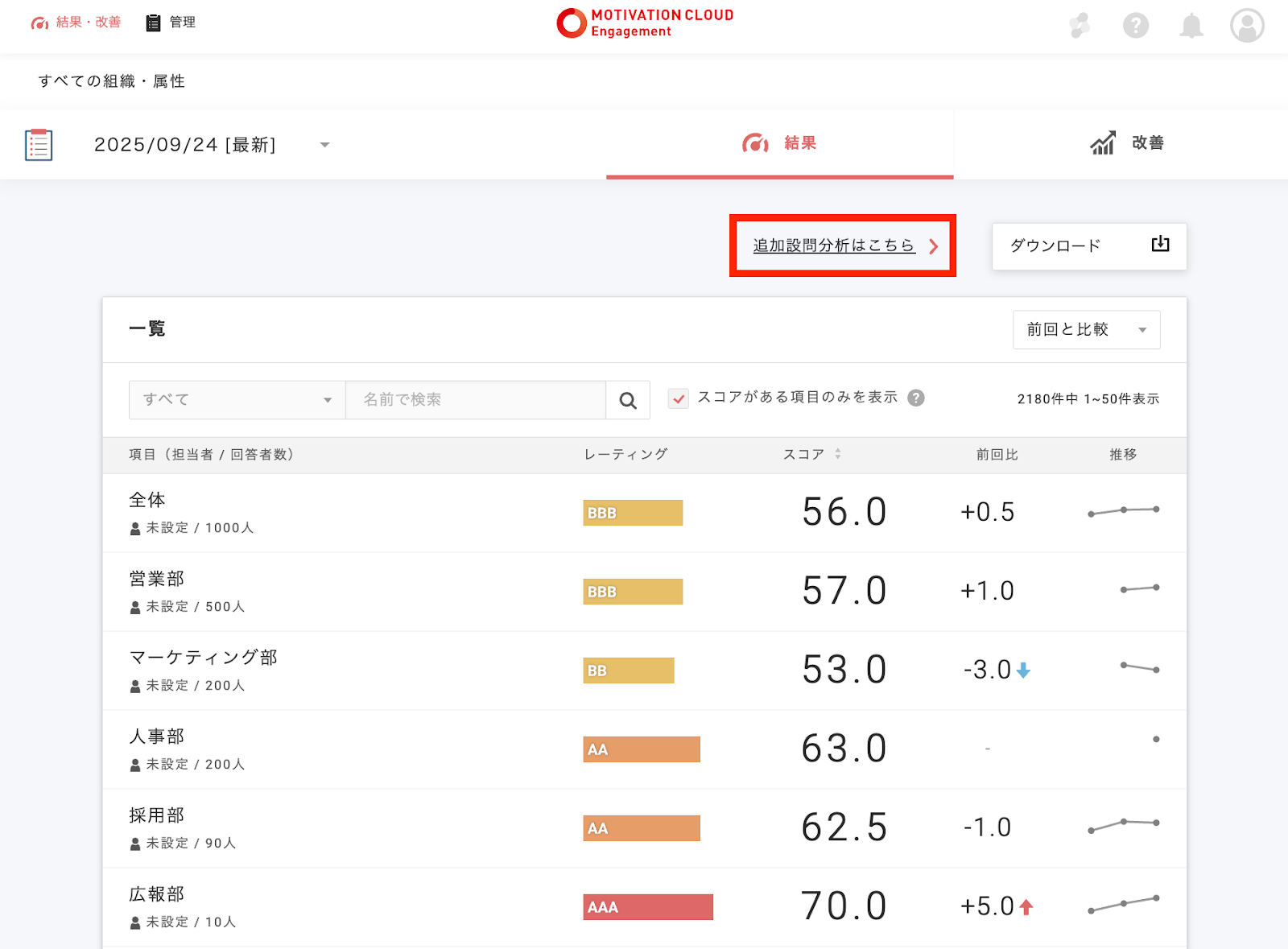Screen dimensions: 1288x949
Task: Open the 前回と比較 comparison dropdown
Action: pyautogui.click(x=1086, y=330)
